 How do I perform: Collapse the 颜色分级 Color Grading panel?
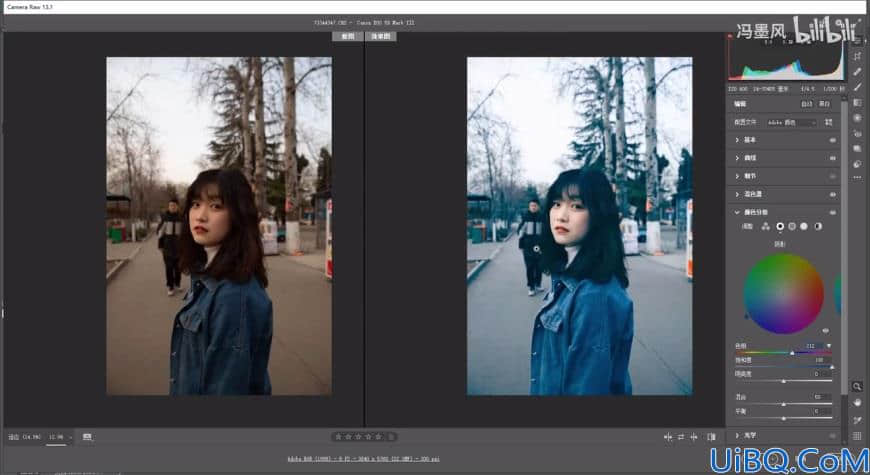click(737, 212)
